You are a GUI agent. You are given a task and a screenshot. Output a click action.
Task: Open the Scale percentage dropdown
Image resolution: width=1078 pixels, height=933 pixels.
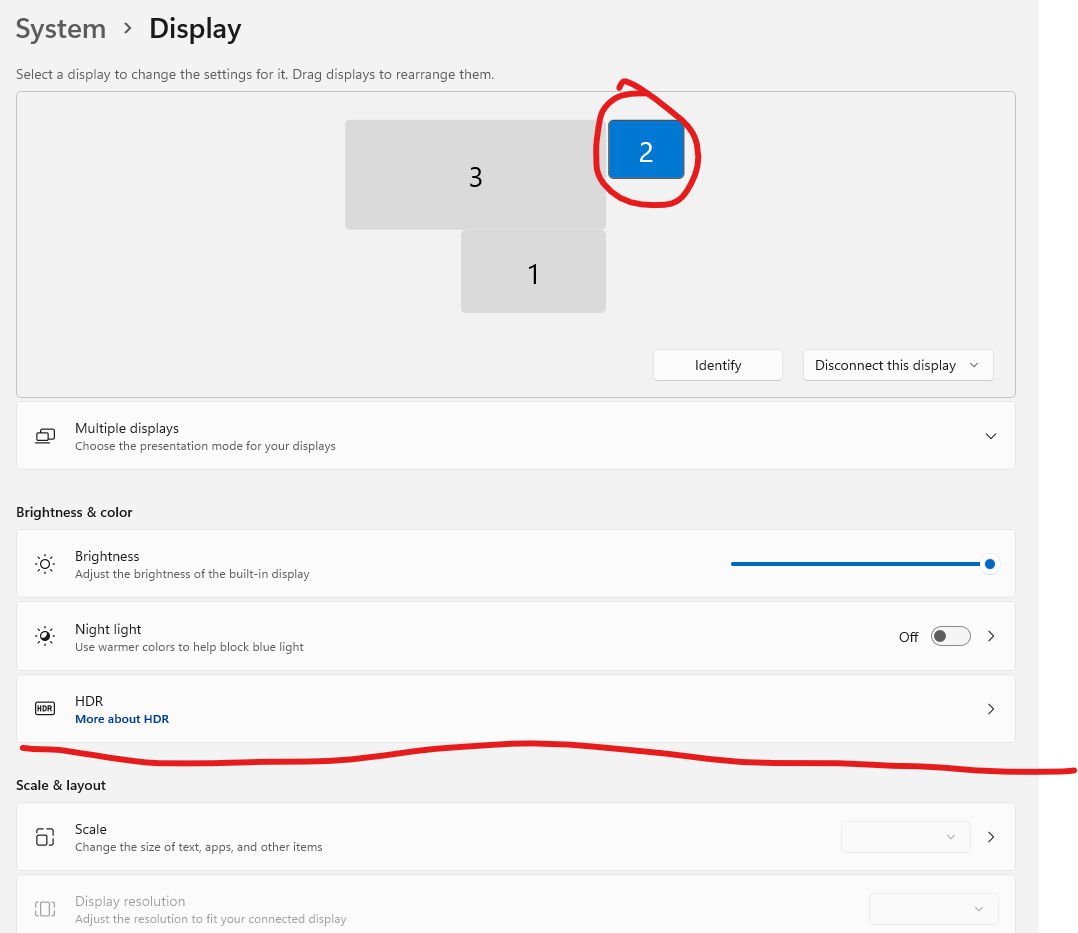[x=905, y=837]
